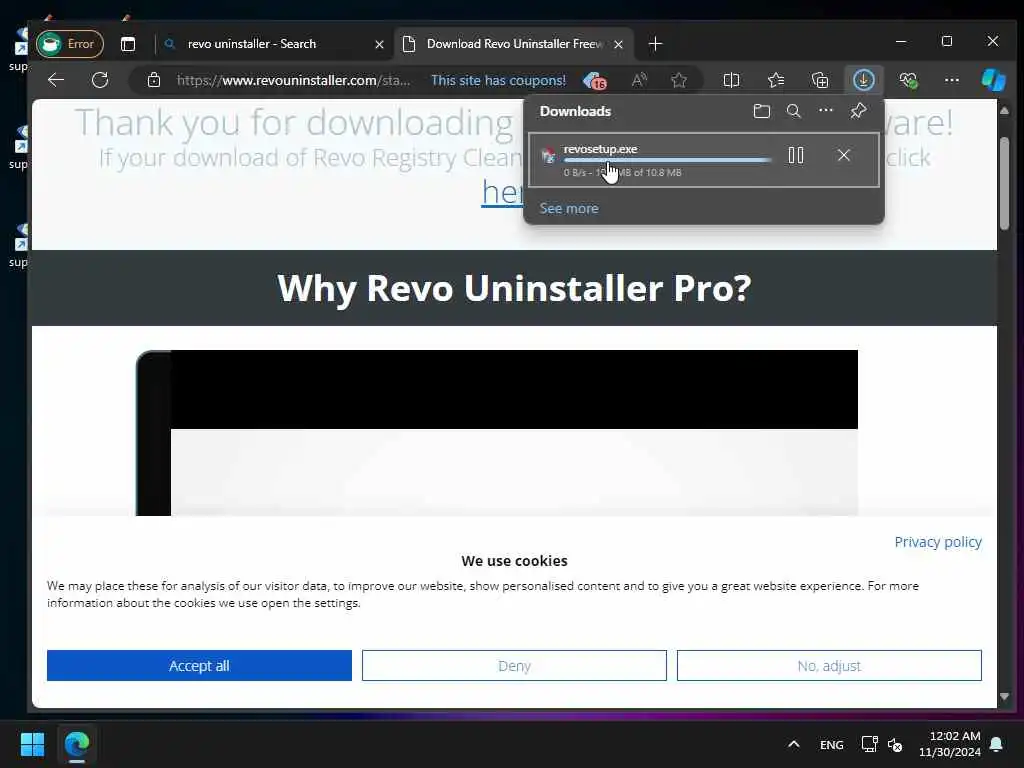
Task: Add page to favorites star
Action: pos(679,80)
